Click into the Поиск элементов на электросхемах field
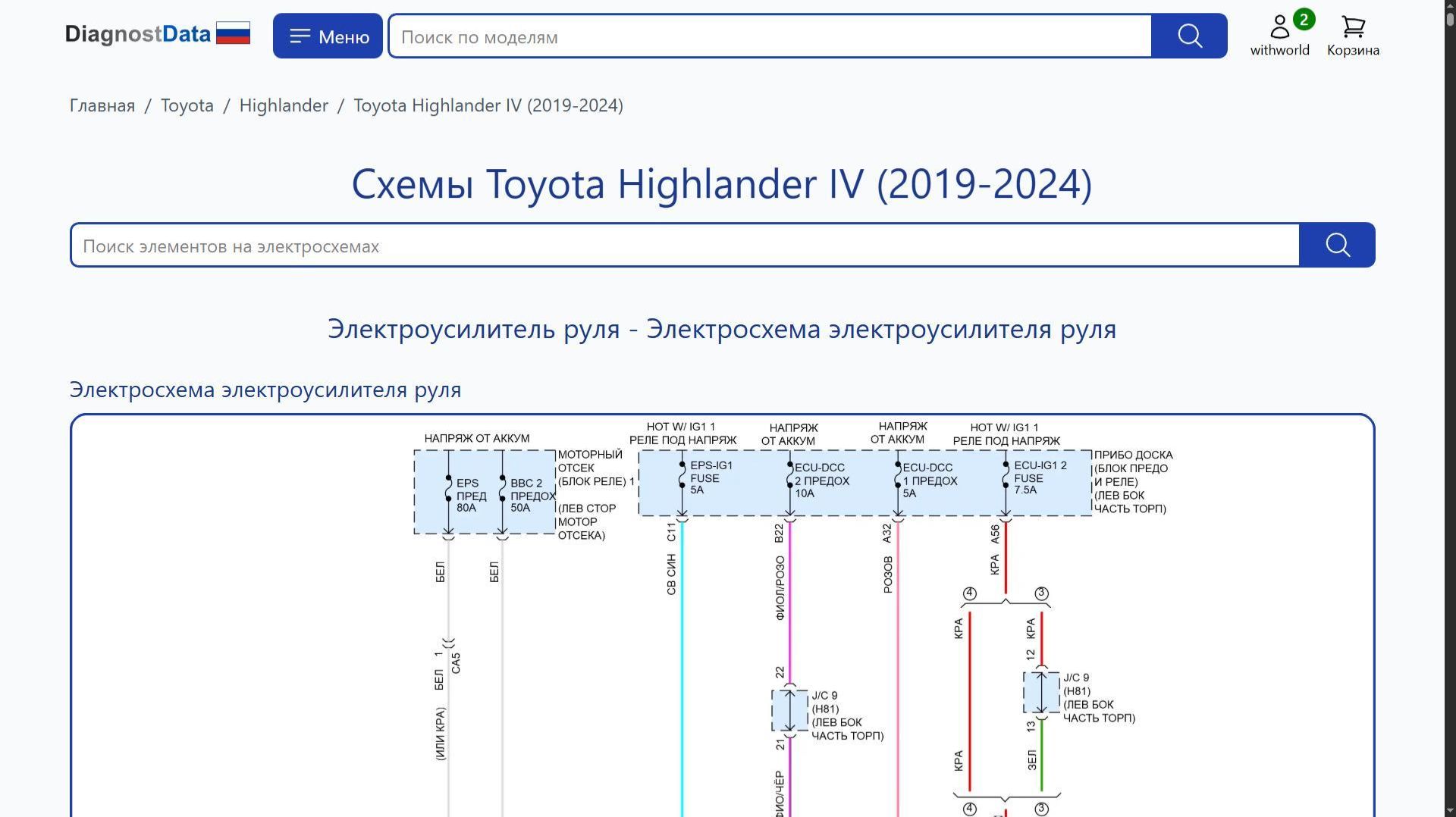 pyautogui.click(x=682, y=246)
